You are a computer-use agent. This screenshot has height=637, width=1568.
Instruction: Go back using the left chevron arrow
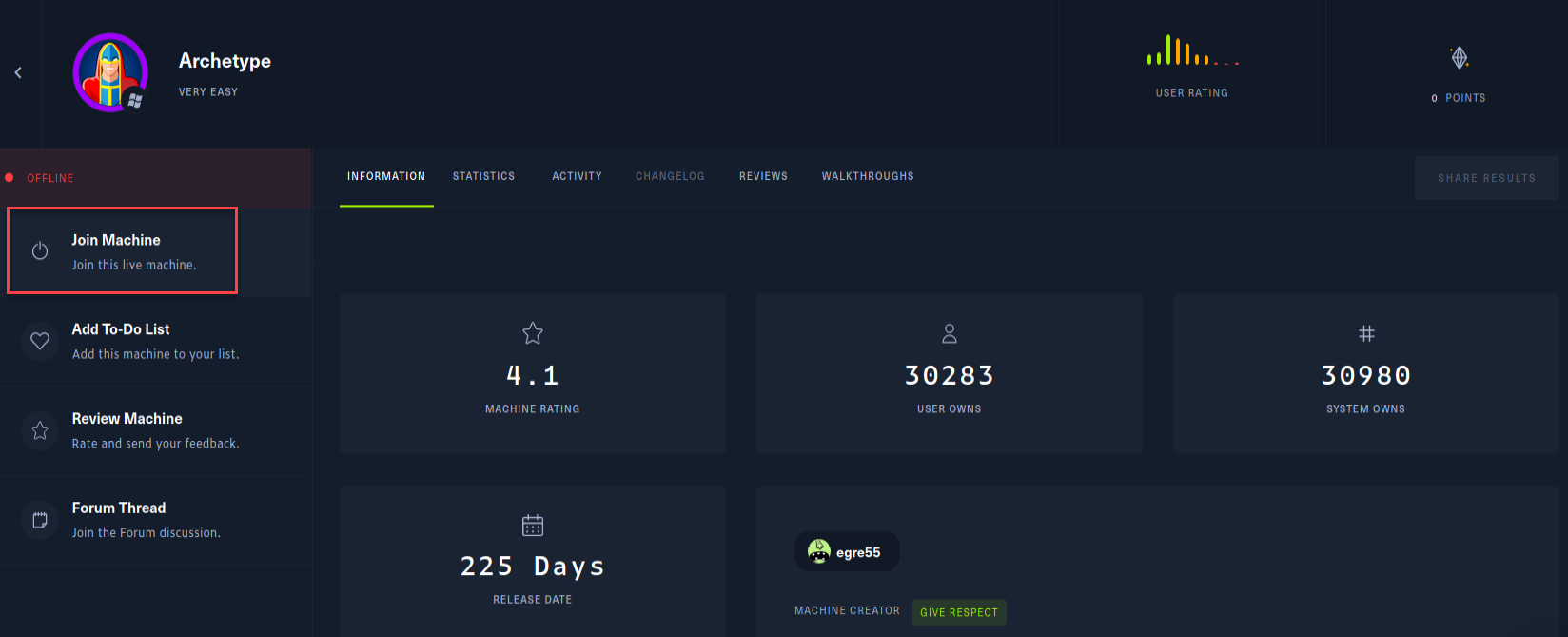click(x=18, y=72)
